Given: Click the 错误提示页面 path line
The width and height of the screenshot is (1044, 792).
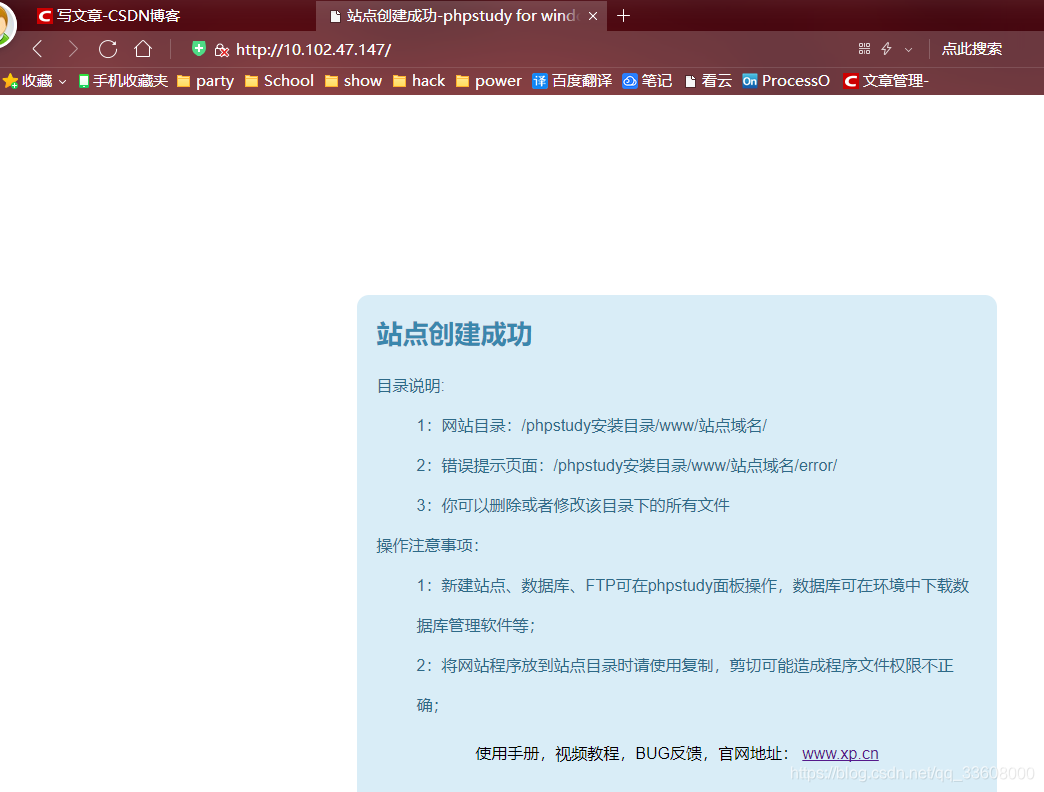Looking at the screenshot, I should (x=627, y=465).
